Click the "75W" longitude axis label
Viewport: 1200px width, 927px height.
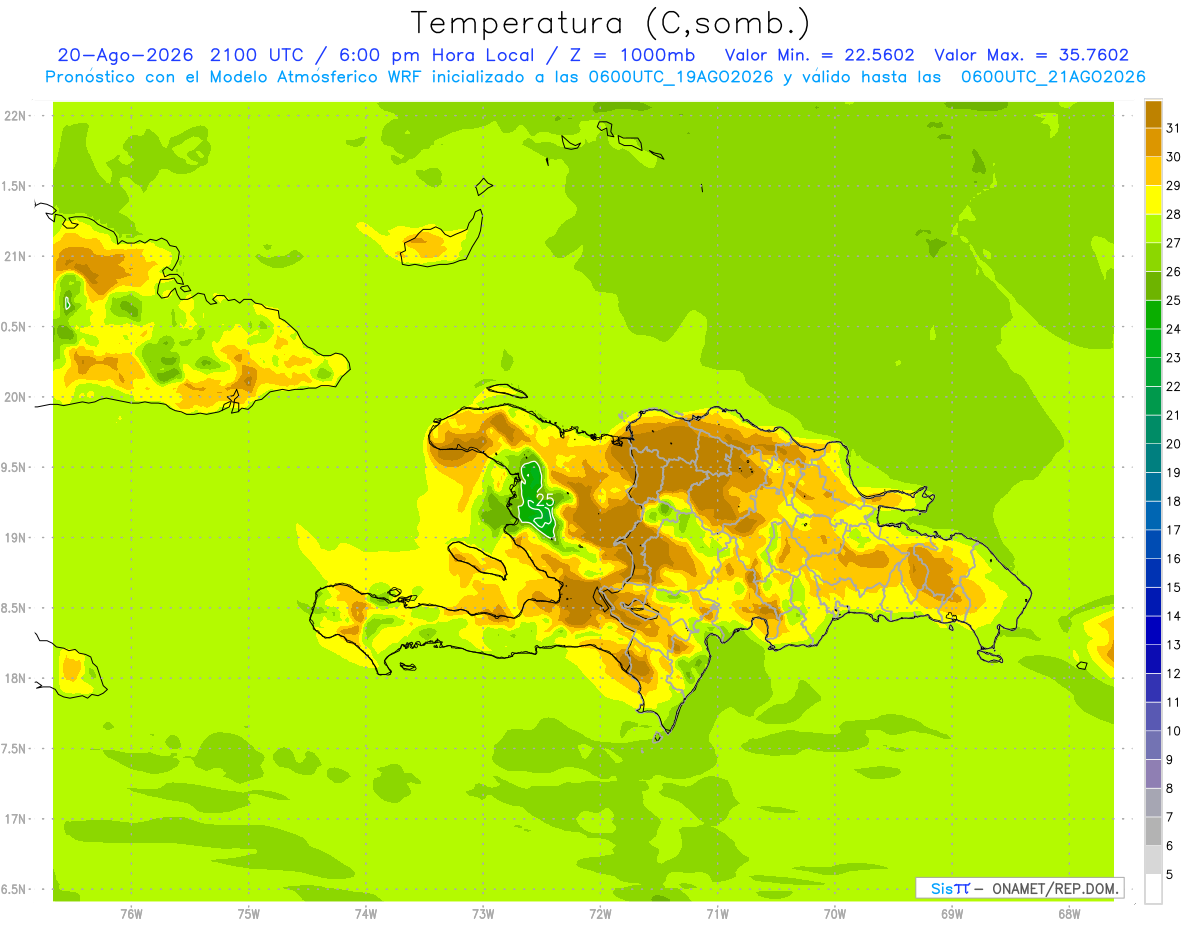point(249,913)
